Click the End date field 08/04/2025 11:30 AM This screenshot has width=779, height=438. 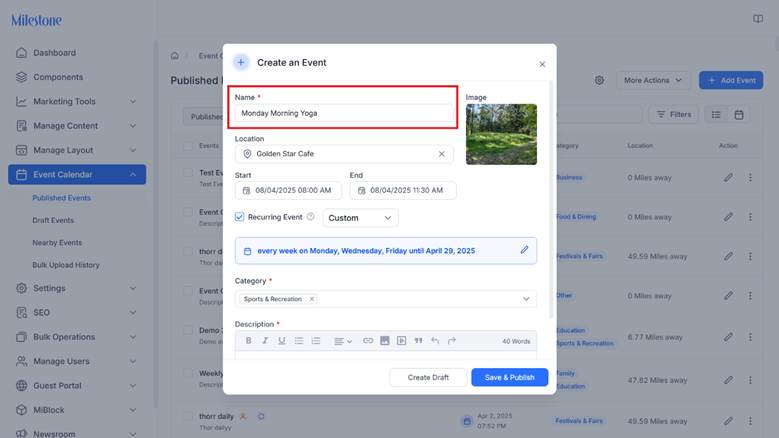[x=403, y=190]
